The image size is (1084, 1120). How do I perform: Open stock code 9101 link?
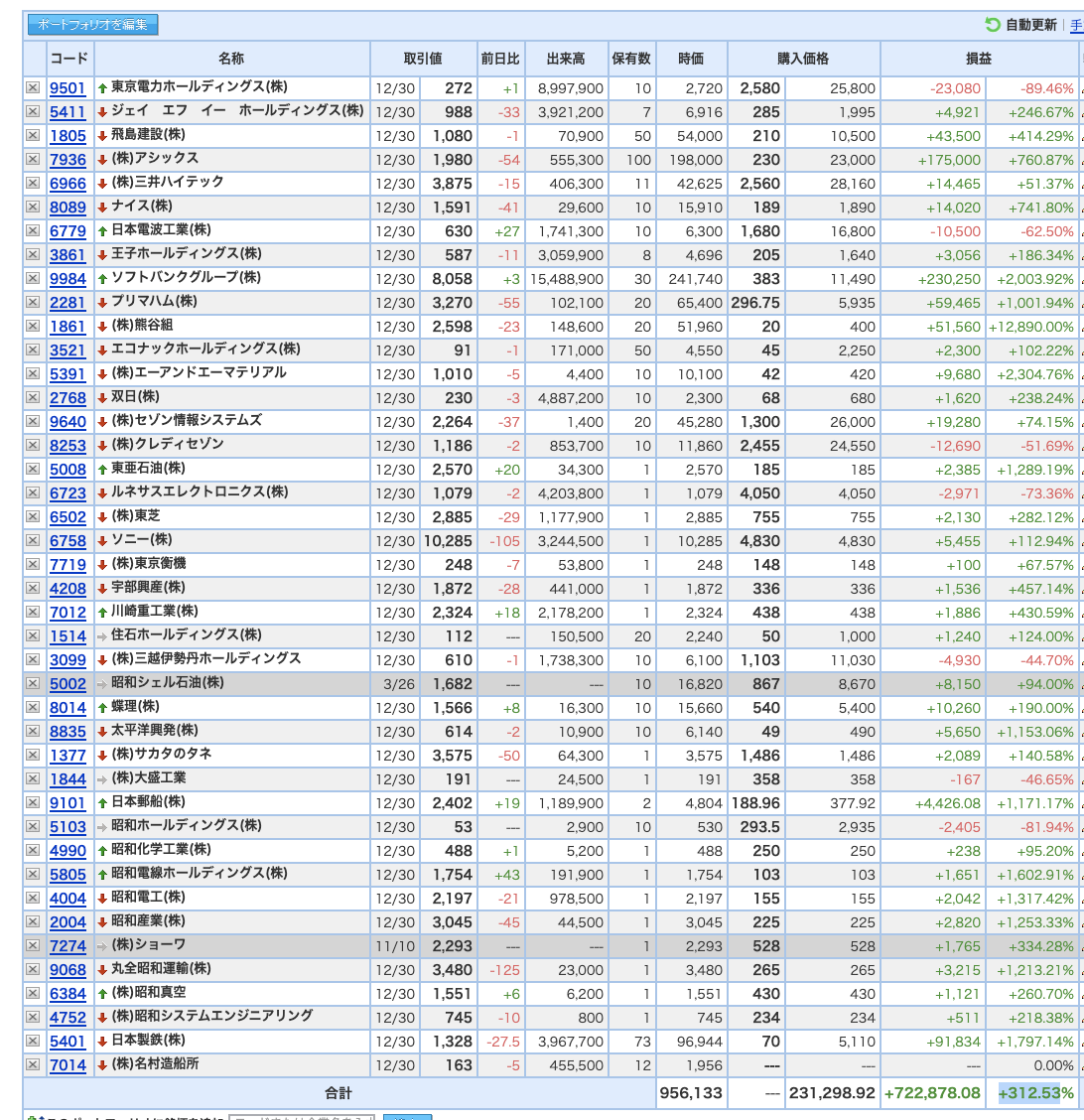pyautogui.click(x=68, y=803)
